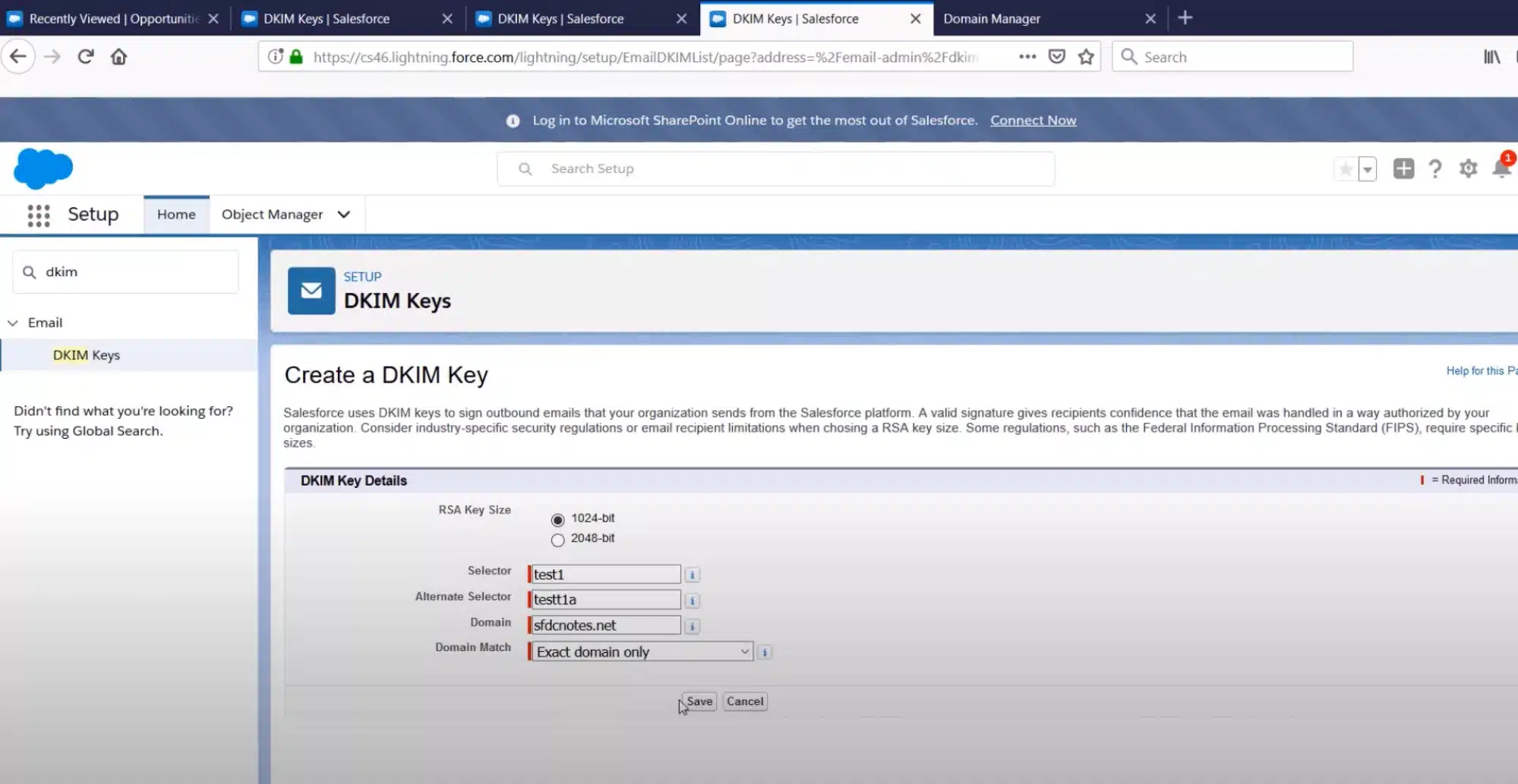Click the Connect Now link
1518x784 pixels.
coord(1033,121)
